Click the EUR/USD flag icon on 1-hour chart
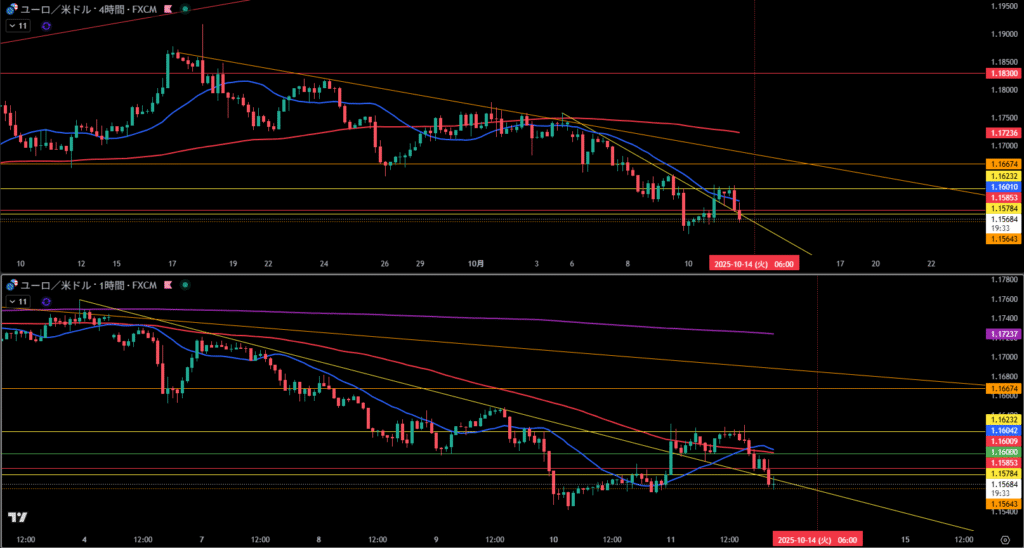 [x=11, y=284]
